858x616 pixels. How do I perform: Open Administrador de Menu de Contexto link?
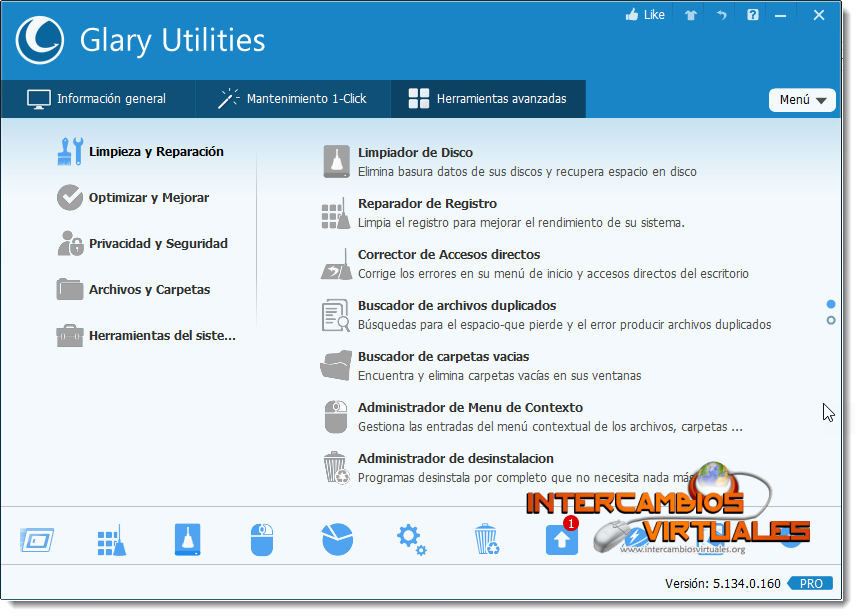pos(470,408)
